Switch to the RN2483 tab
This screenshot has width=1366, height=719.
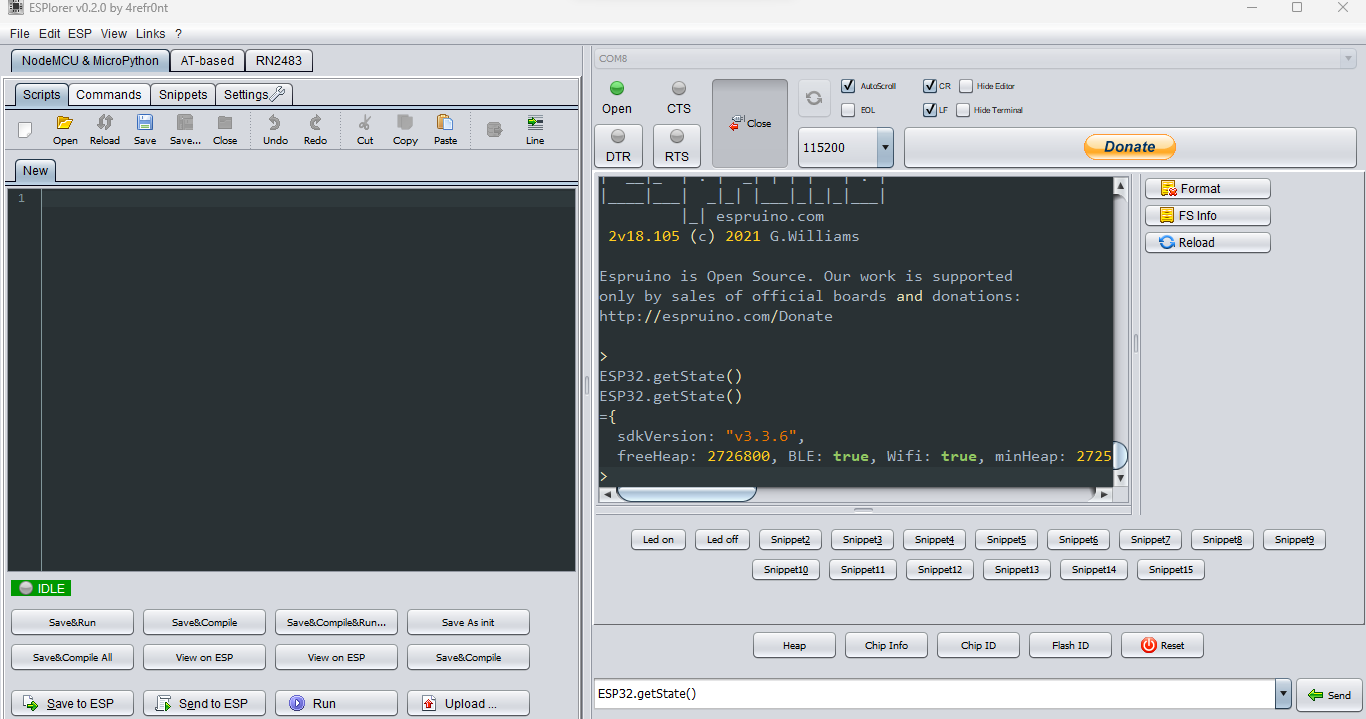pyautogui.click(x=279, y=61)
